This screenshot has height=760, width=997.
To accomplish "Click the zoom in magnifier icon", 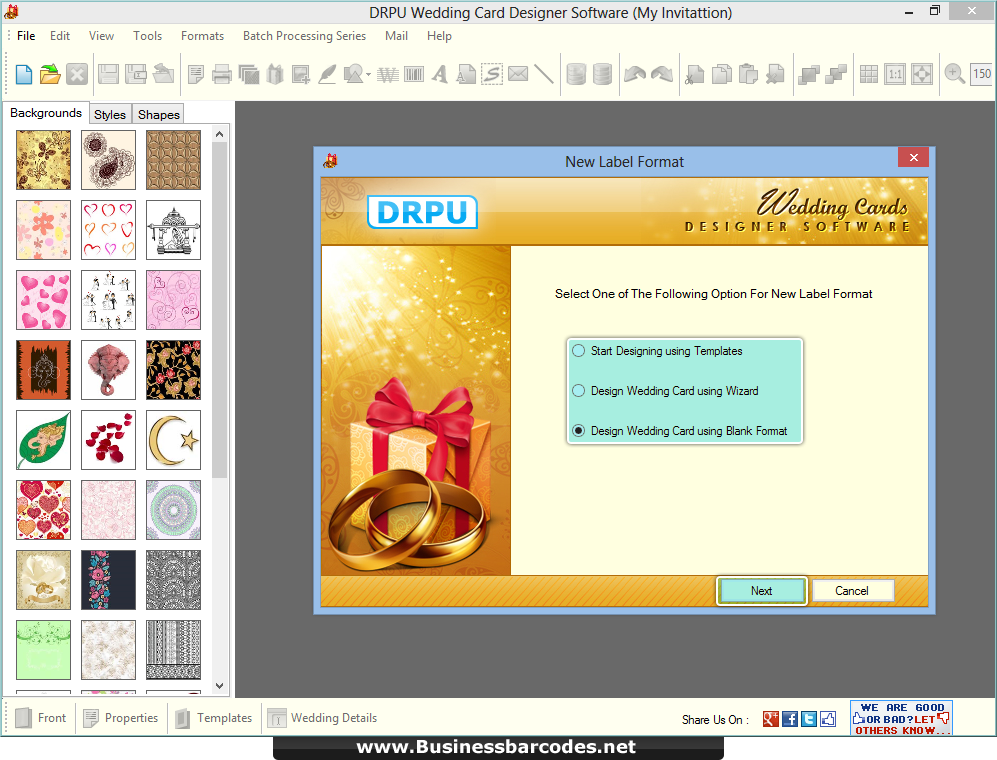I will 954,74.
